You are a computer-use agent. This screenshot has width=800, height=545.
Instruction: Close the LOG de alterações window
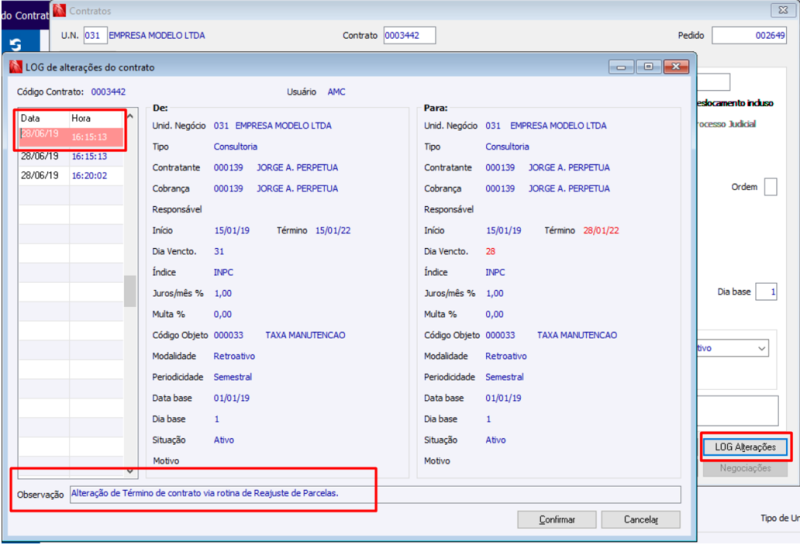tap(676, 67)
